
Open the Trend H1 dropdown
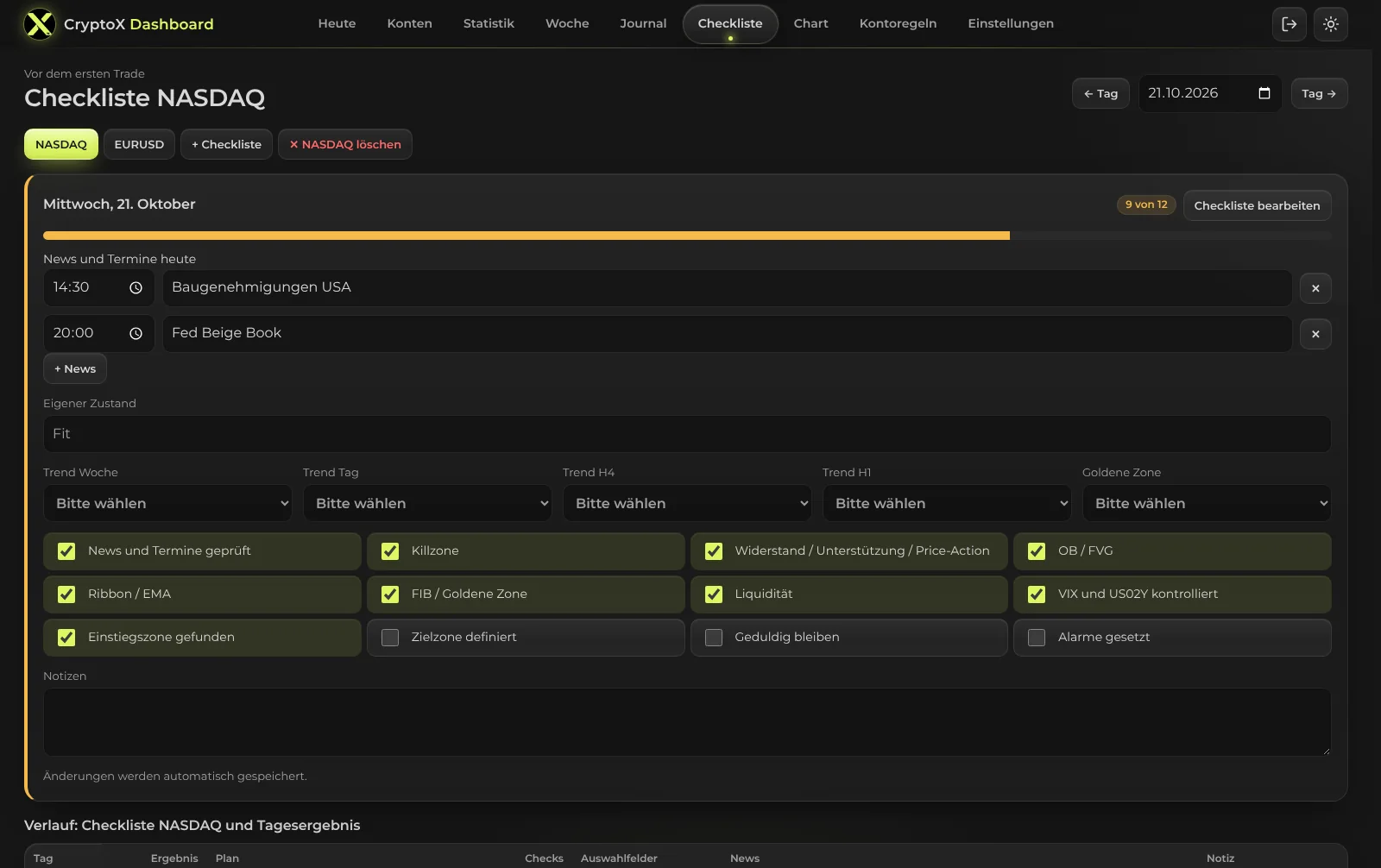pos(947,503)
